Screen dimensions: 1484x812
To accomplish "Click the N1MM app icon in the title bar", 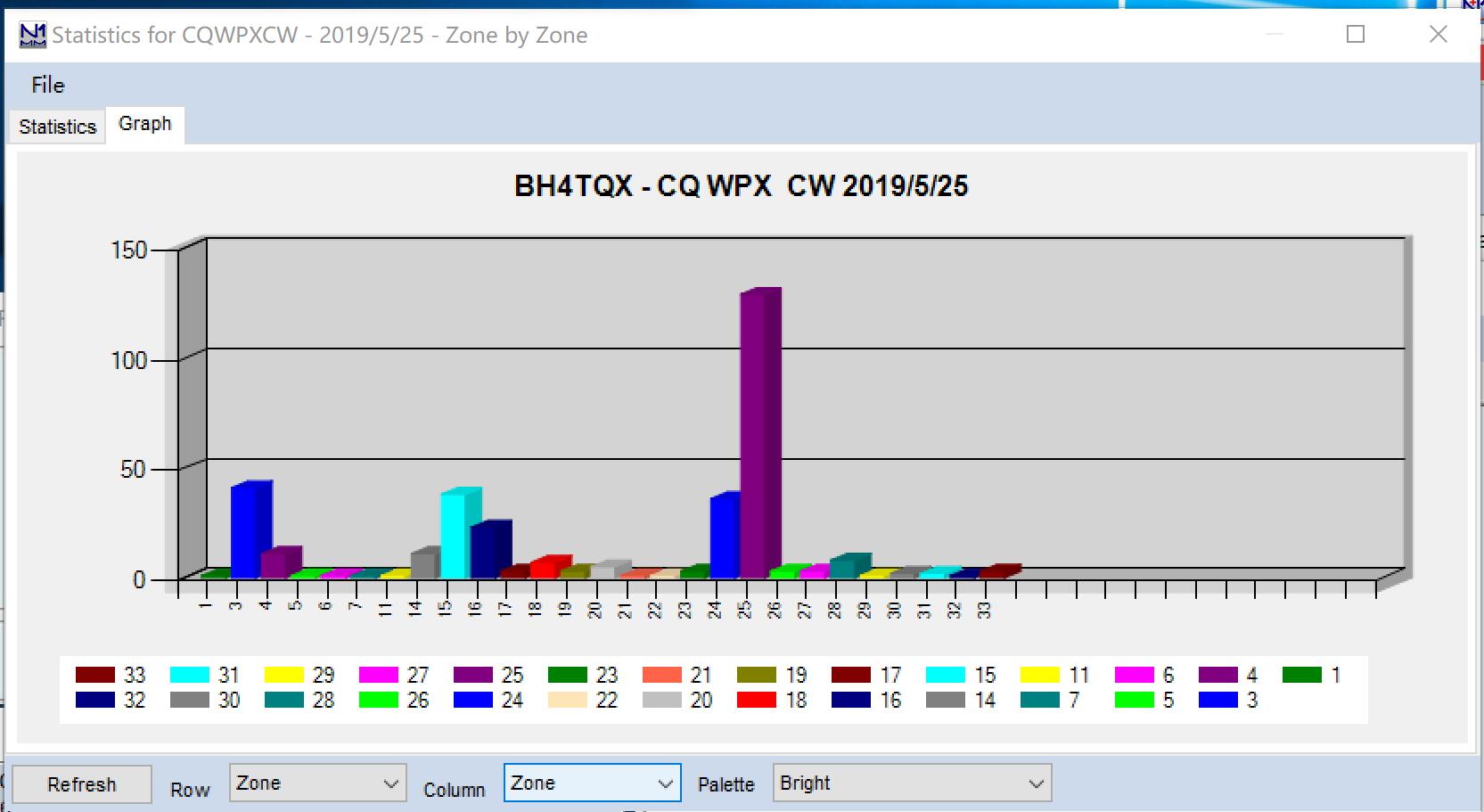I will point(33,36).
